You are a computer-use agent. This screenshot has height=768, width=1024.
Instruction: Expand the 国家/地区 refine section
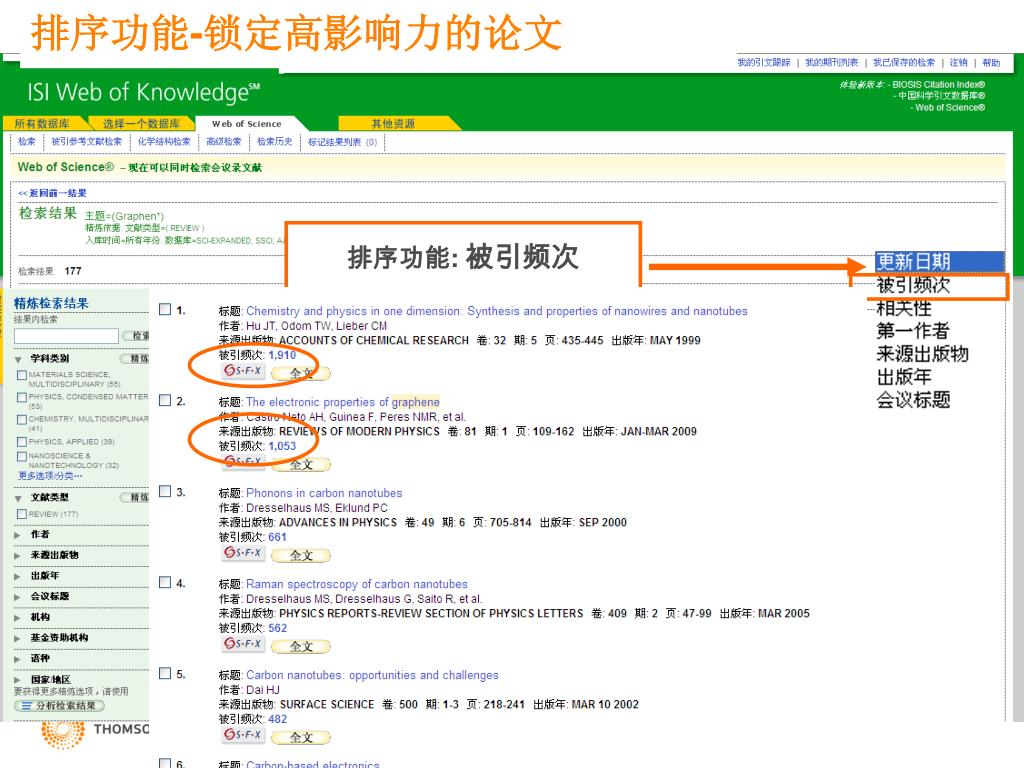click(x=18, y=680)
